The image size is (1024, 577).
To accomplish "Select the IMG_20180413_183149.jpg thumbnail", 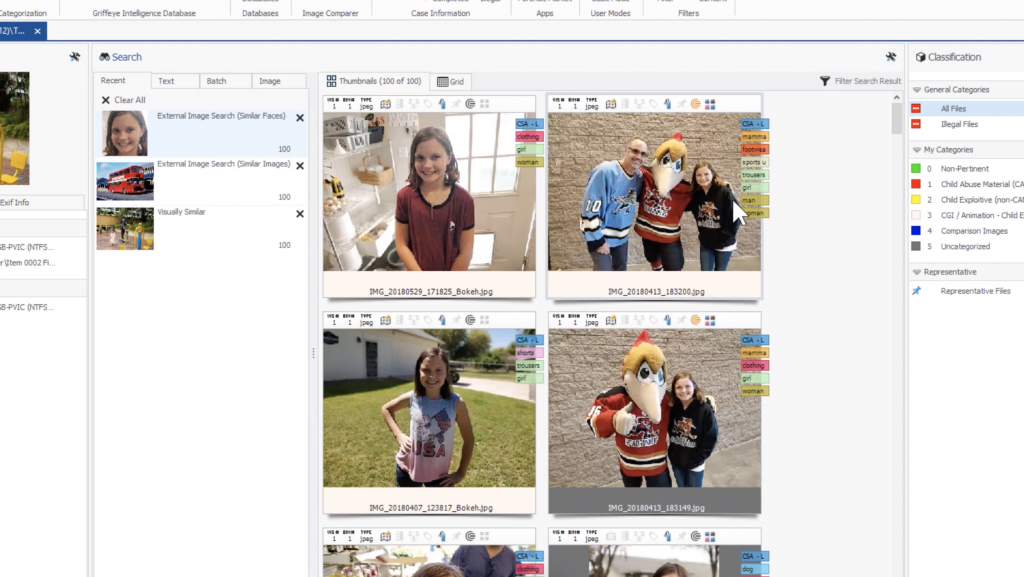I will click(x=653, y=410).
